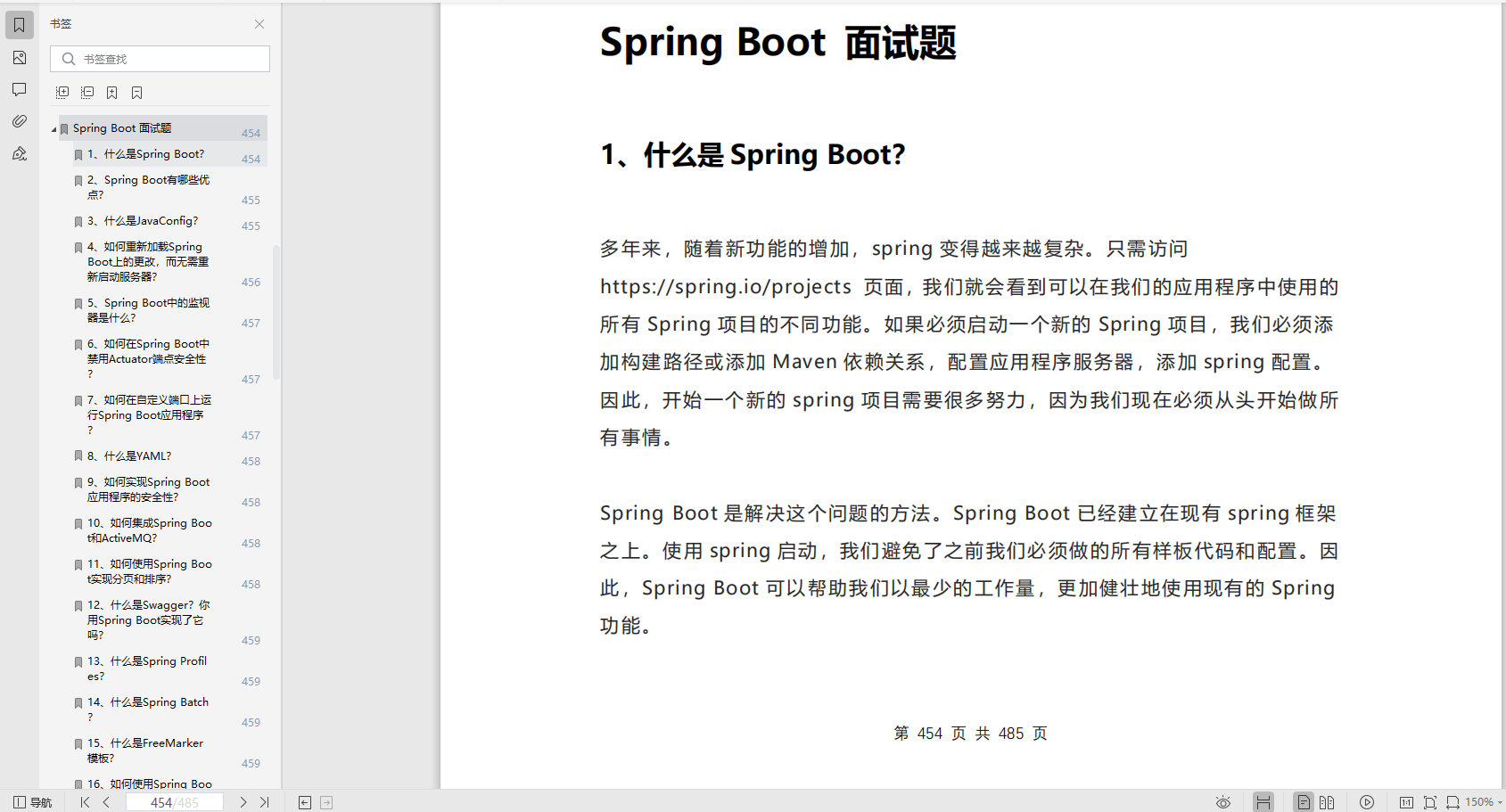The height and width of the screenshot is (812, 1506).
Task: Go to last page arrow
Action: 264,802
